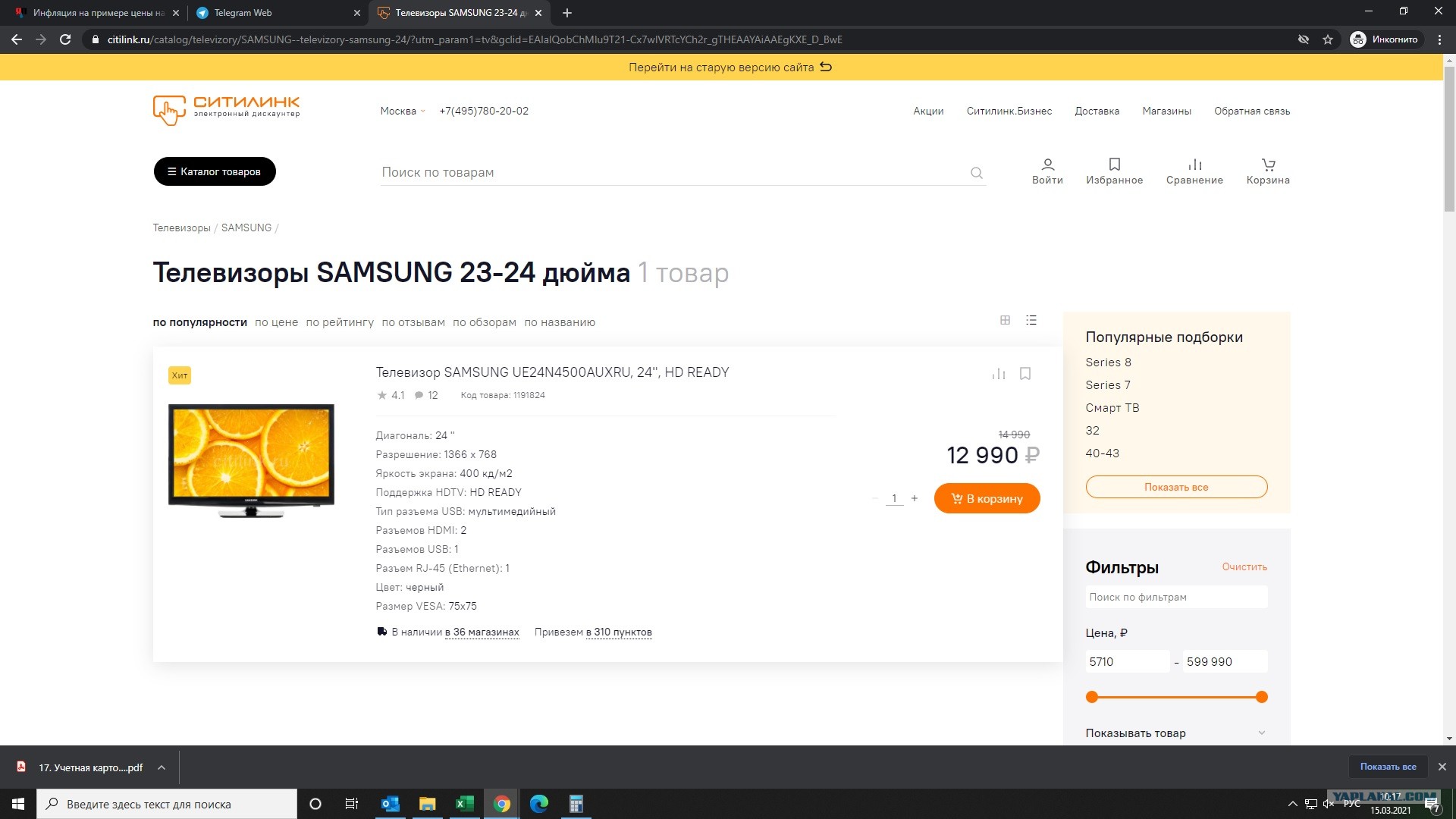Open the Москва city dropdown
This screenshot has width=1456, height=819.
click(x=403, y=111)
